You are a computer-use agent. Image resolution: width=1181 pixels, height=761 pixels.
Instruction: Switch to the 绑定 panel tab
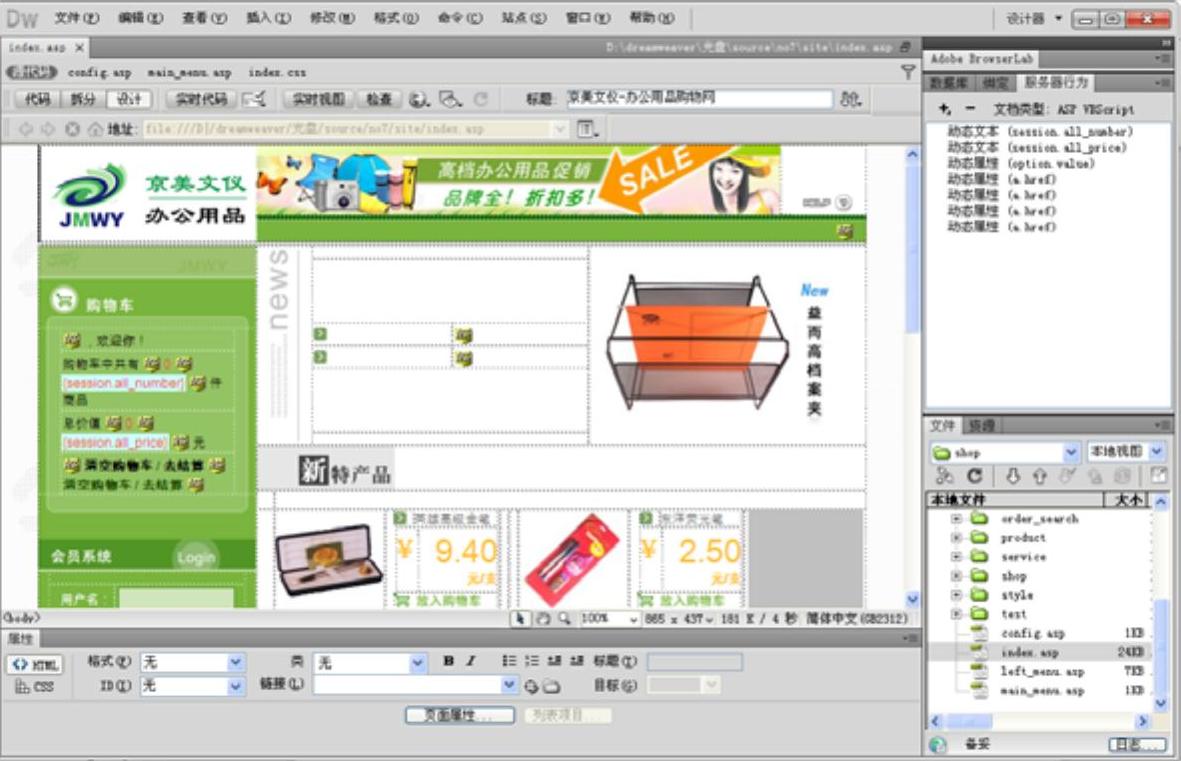[995, 83]
